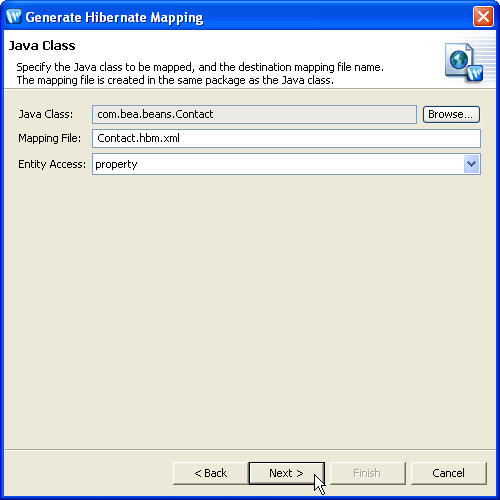Cancel the Generate Hibernate Mapping wizard
The width and height of the screenshot is (500, 500).
click(449, 473)
